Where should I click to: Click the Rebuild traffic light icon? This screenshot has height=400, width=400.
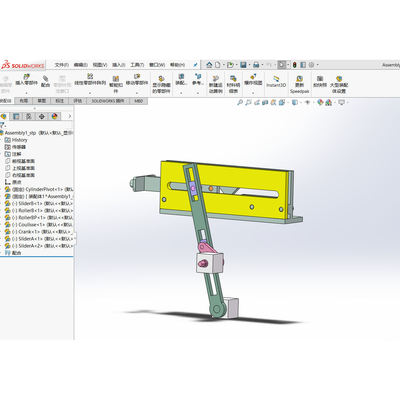pyautogui.click(x=295, y=65)
